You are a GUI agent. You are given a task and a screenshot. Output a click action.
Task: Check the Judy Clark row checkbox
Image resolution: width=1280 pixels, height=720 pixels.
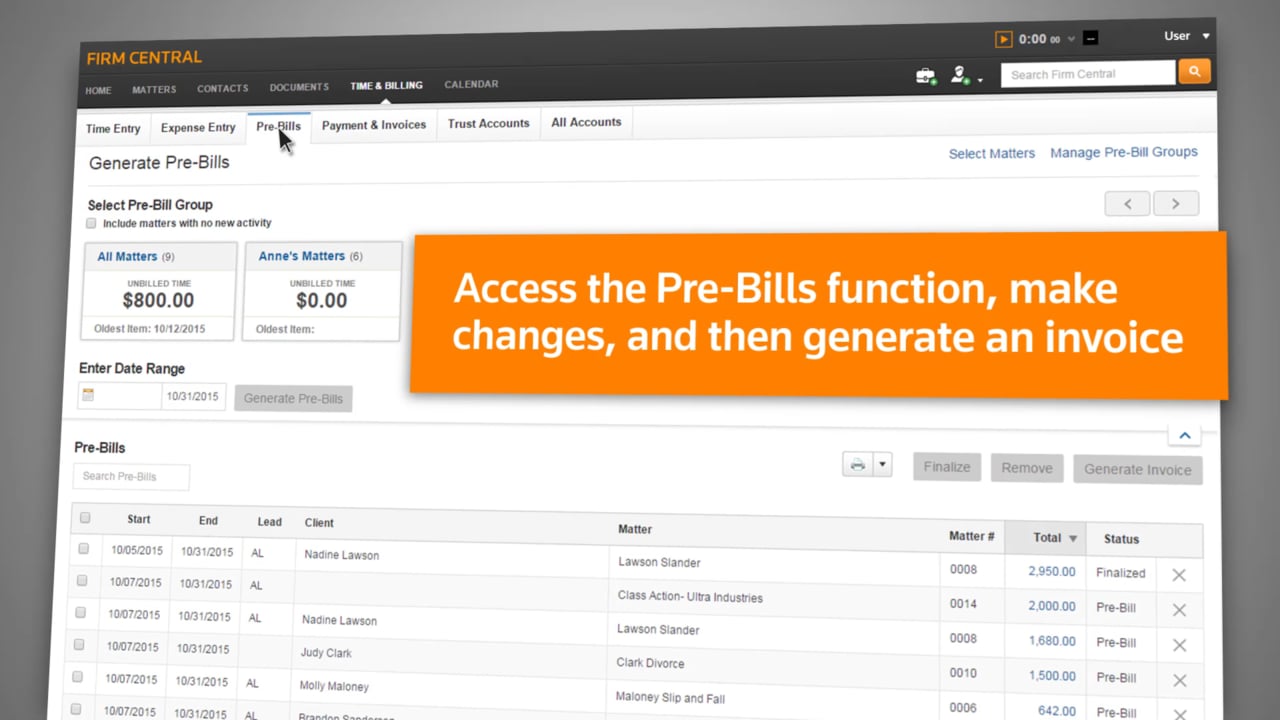pyautogui.click(x=79, y=645)
